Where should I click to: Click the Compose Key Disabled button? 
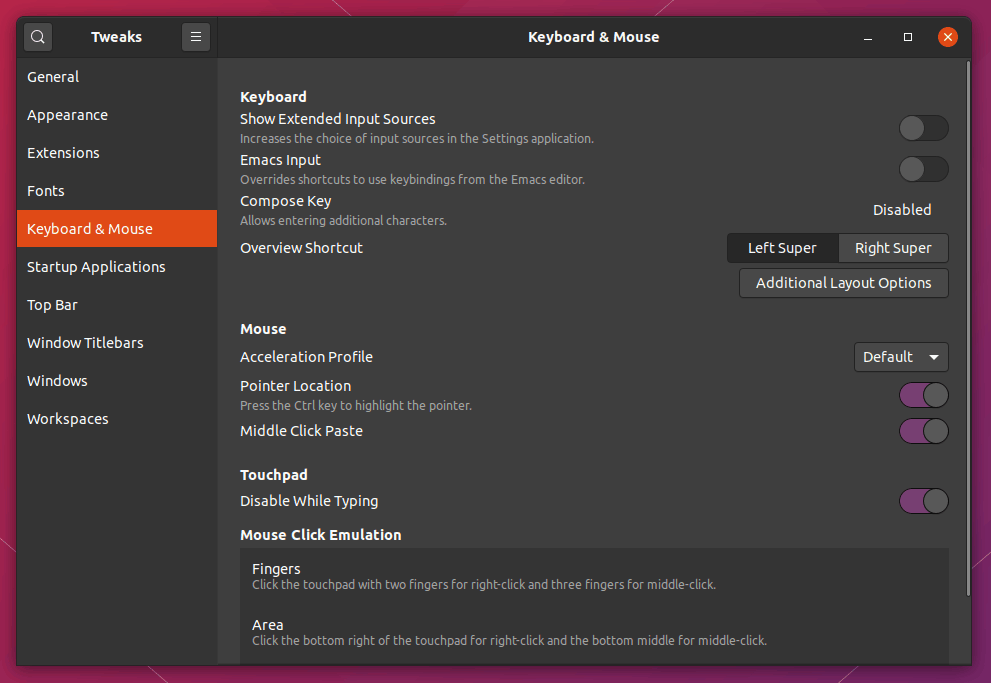tap(901, 210)
